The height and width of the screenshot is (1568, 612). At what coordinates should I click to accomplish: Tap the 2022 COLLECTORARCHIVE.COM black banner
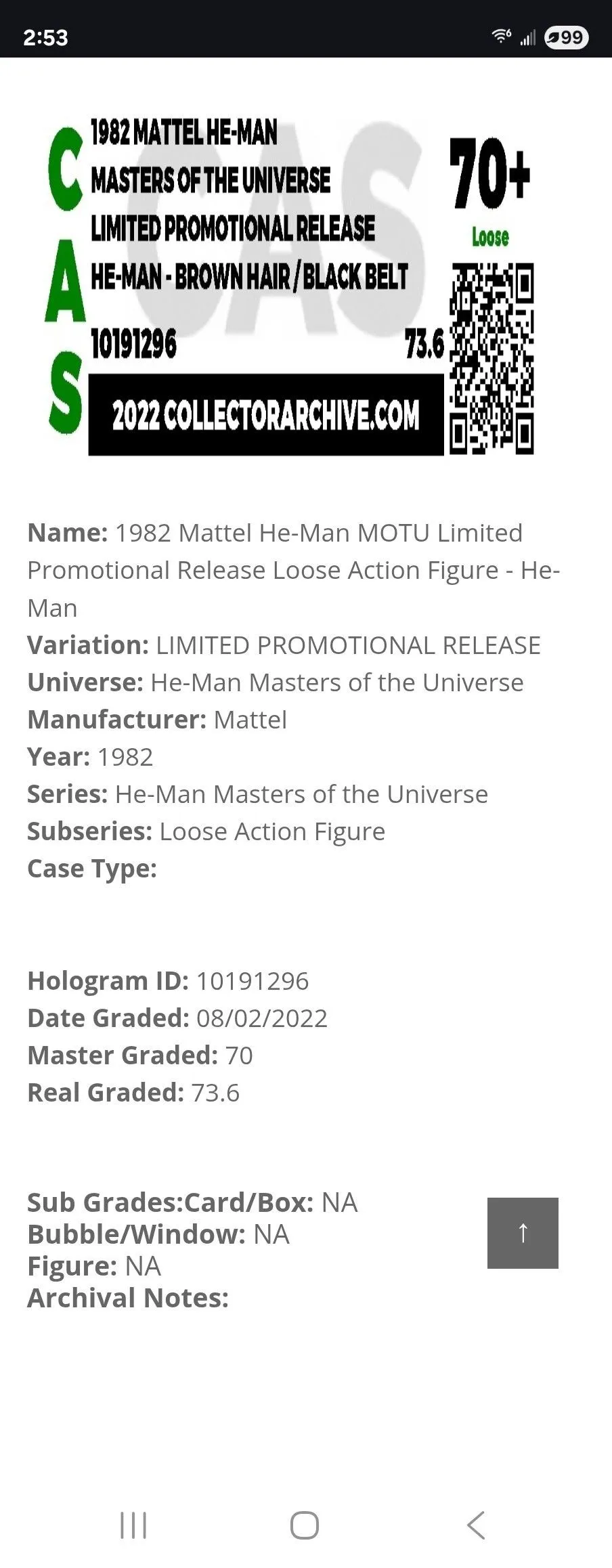pos(266,414)
